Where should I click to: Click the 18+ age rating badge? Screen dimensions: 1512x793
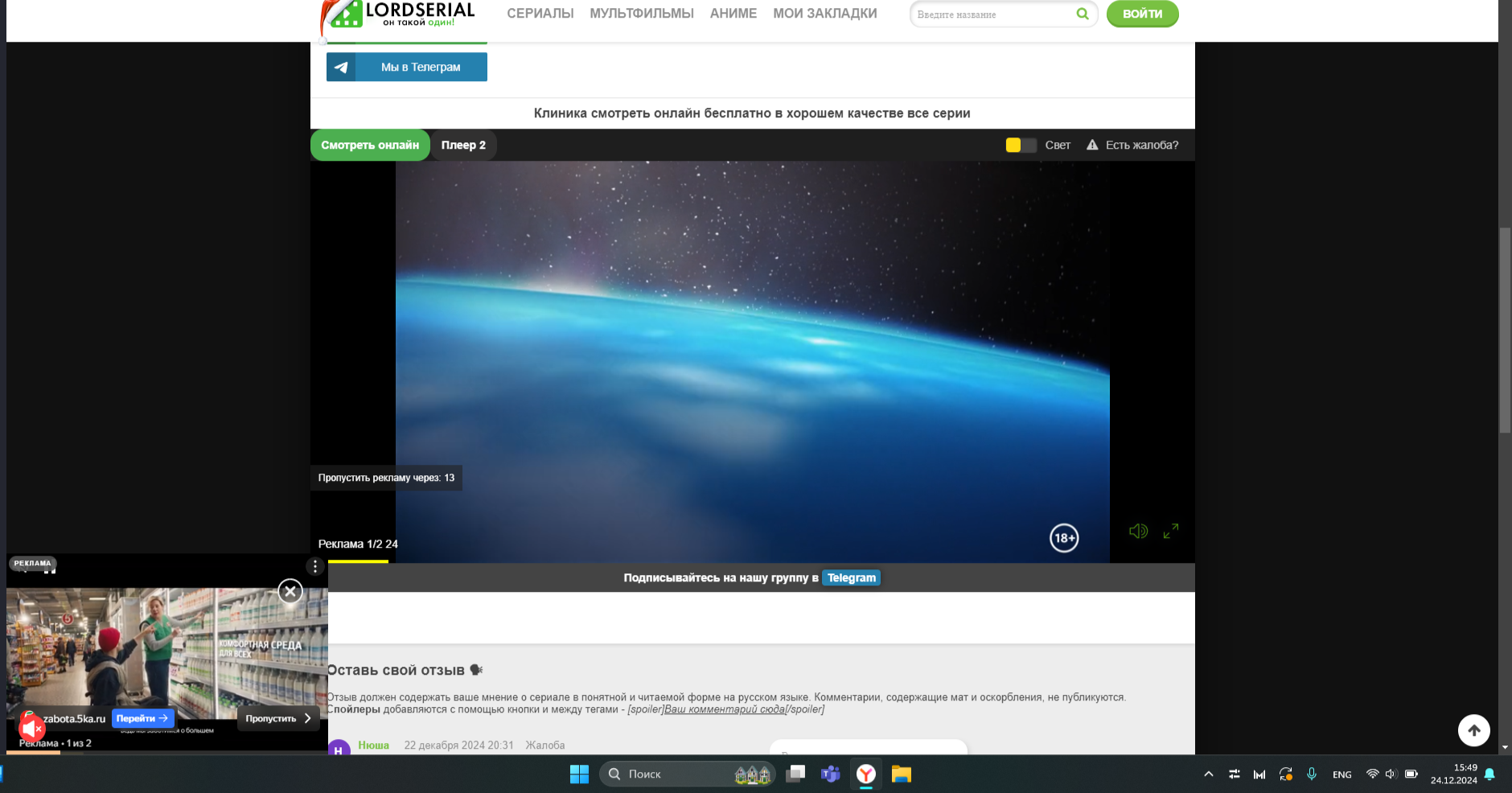[1064, 538]
